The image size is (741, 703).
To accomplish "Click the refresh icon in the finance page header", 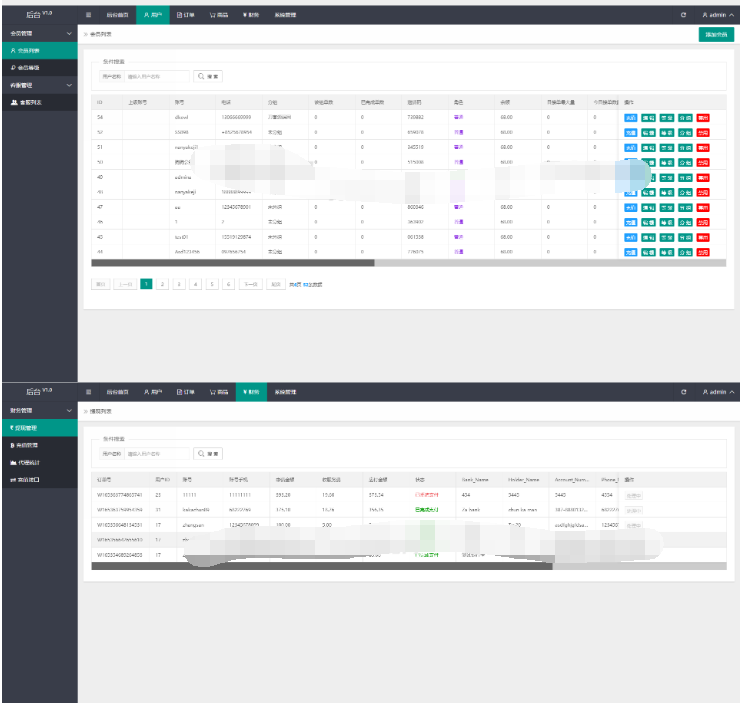I will pos(683,393).
